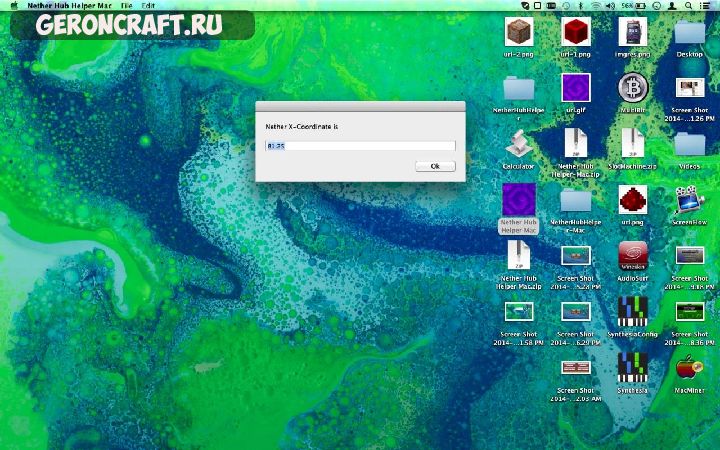Image resolution: width=720 pixels, height=450 pixels.
Task: Click the shield icon in menu bar
Action: (525, 6)
